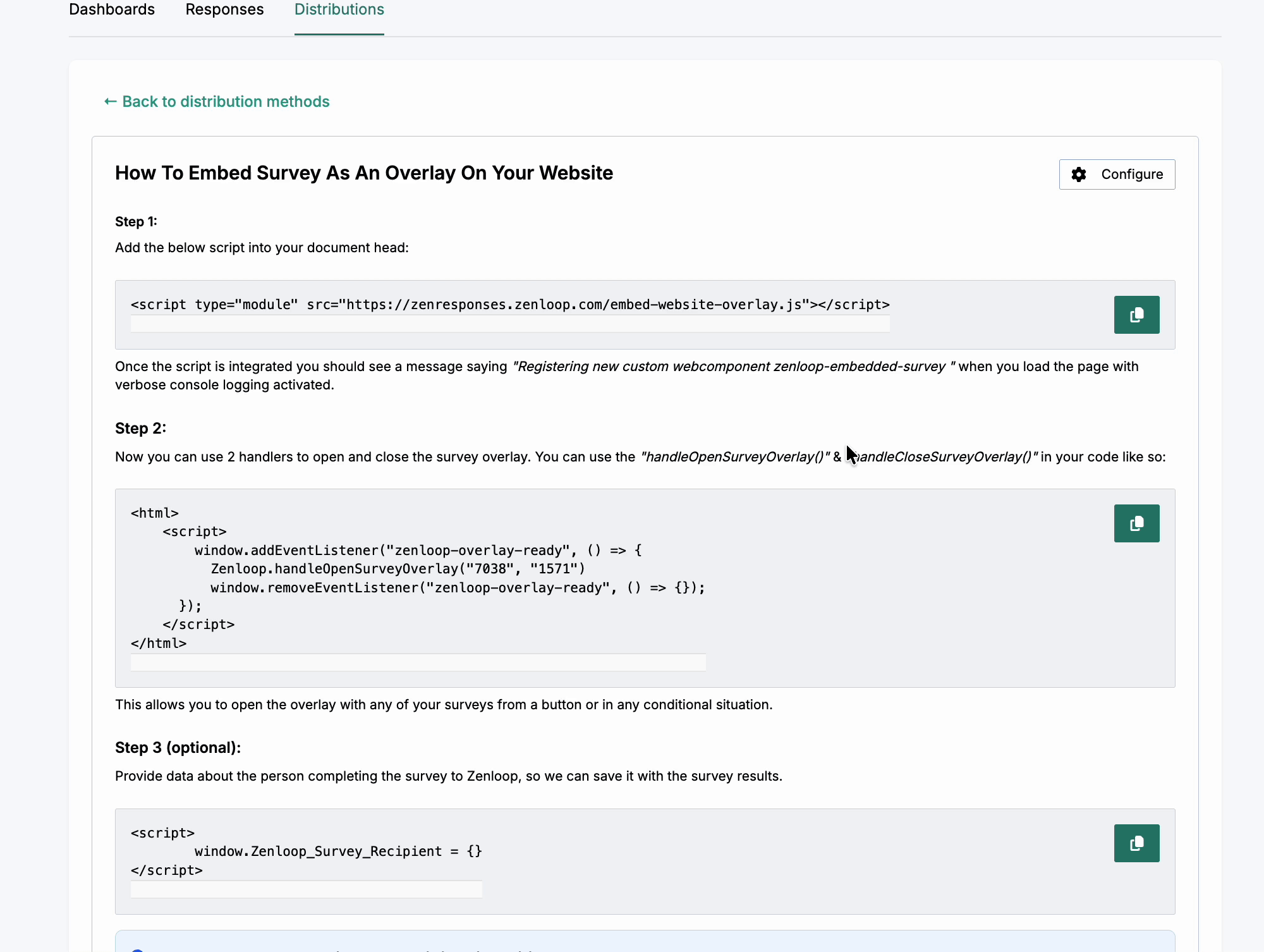Go back to distribution methods

point(226,102)
